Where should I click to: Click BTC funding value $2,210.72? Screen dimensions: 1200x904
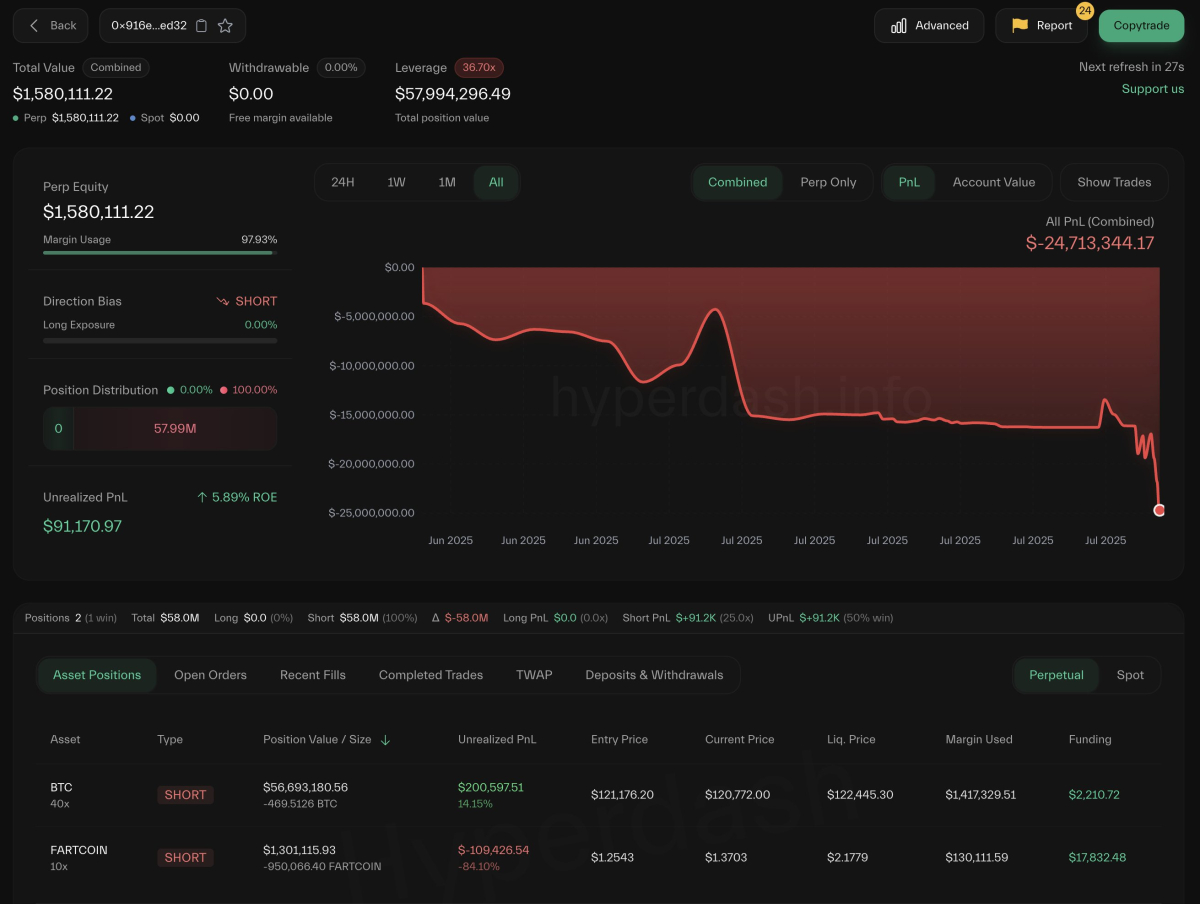tap(1094, 795)
